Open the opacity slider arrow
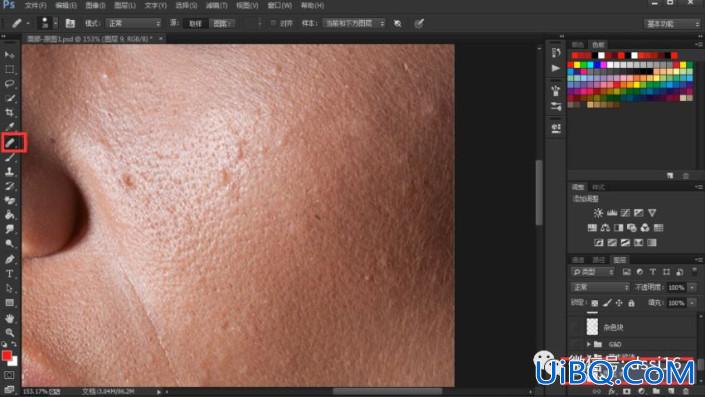This screenshot has height=397, width=705. pyautogui.click(x=693, y=287)
